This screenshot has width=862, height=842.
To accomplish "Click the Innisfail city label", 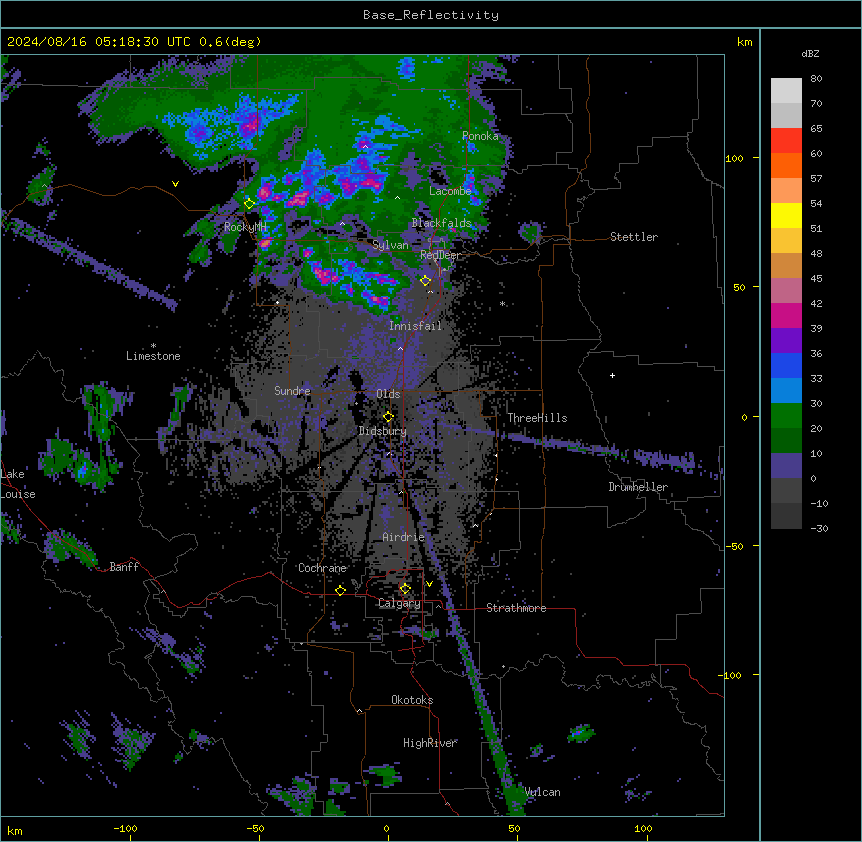I will [x=415, y=326].
